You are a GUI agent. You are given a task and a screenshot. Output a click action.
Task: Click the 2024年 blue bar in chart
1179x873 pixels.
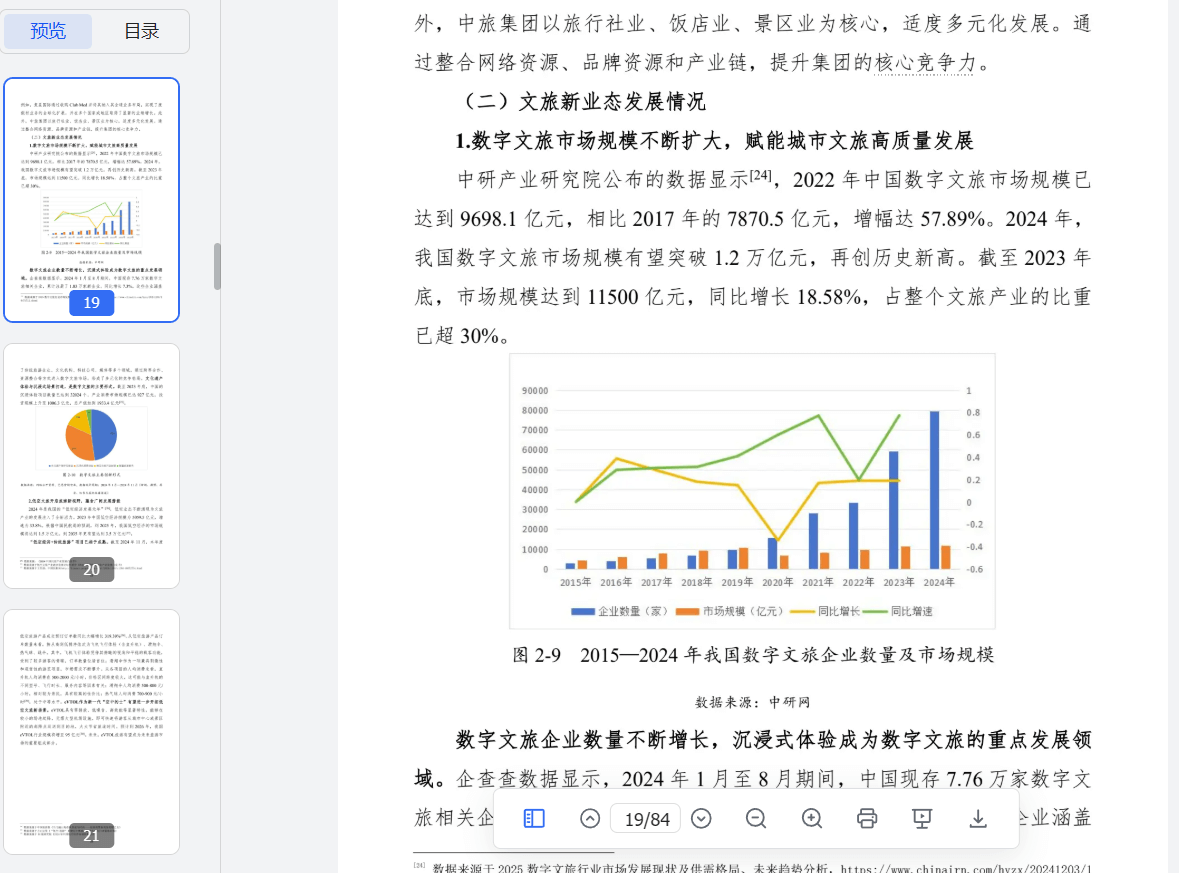point(934,490)
